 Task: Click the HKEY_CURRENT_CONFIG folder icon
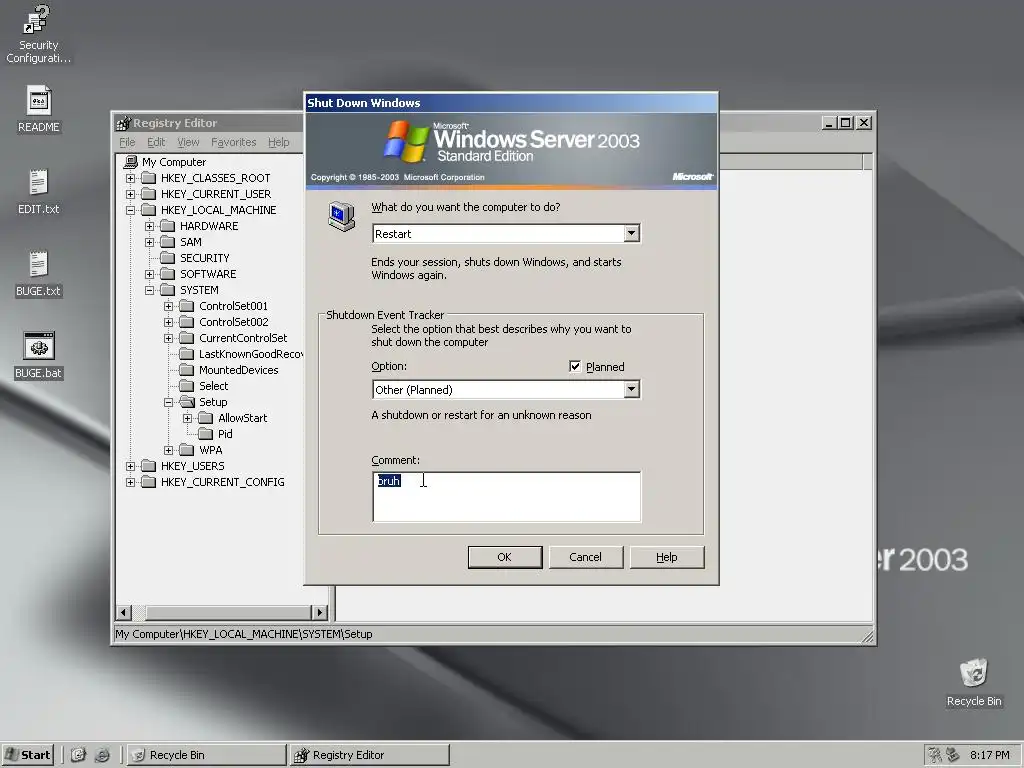pyautogui.click(x=149, y=482)
